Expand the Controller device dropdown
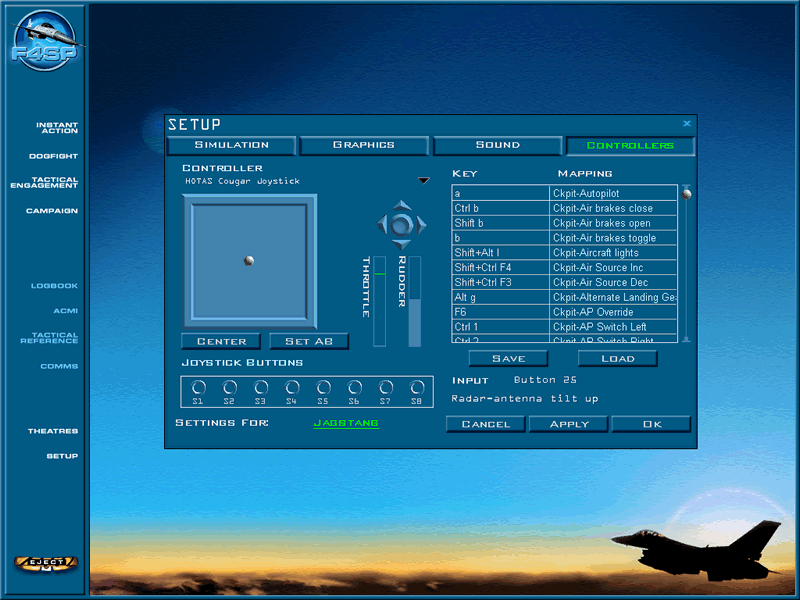The image size is (800, 600). pos(423,181)
